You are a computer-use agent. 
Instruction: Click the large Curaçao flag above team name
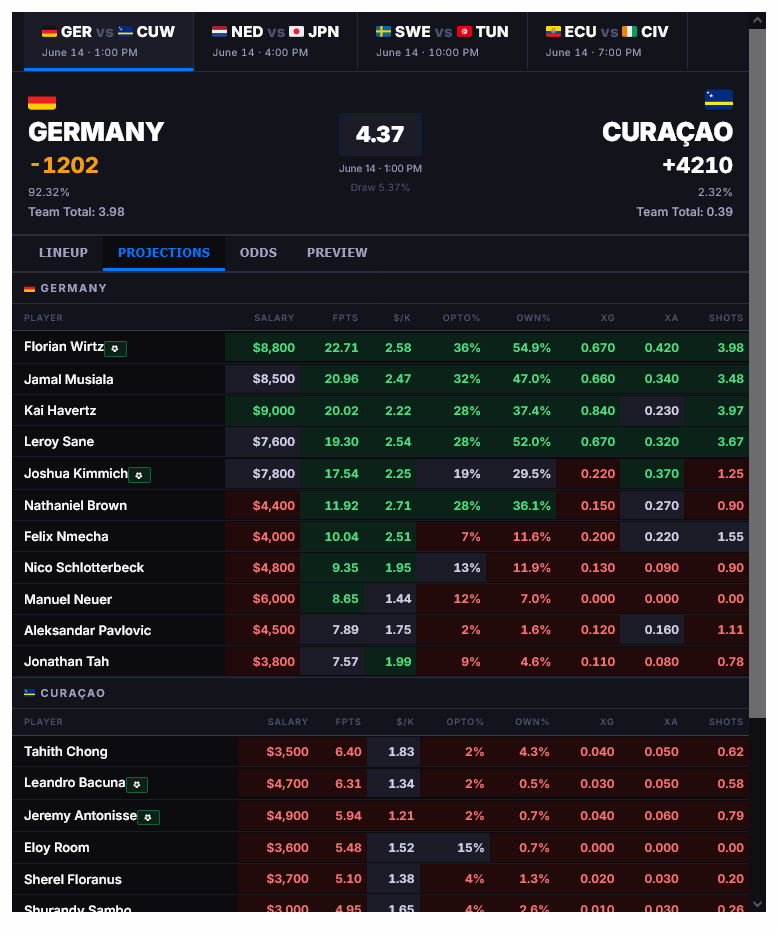pyautogui.click(x=718, y=100)
